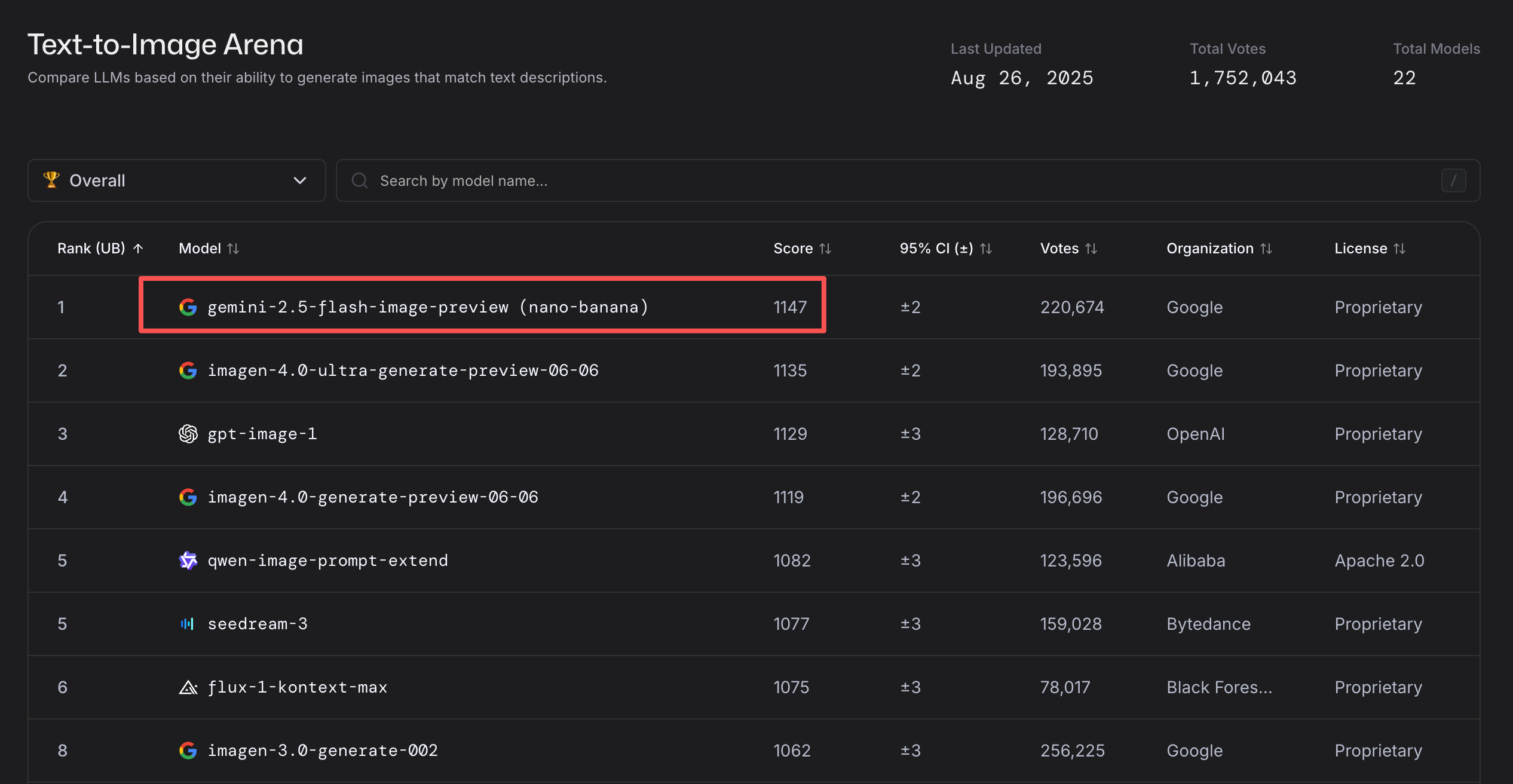Click the magnifier search icon
The image size is (1513, 784).
click(x=360, y=180)
